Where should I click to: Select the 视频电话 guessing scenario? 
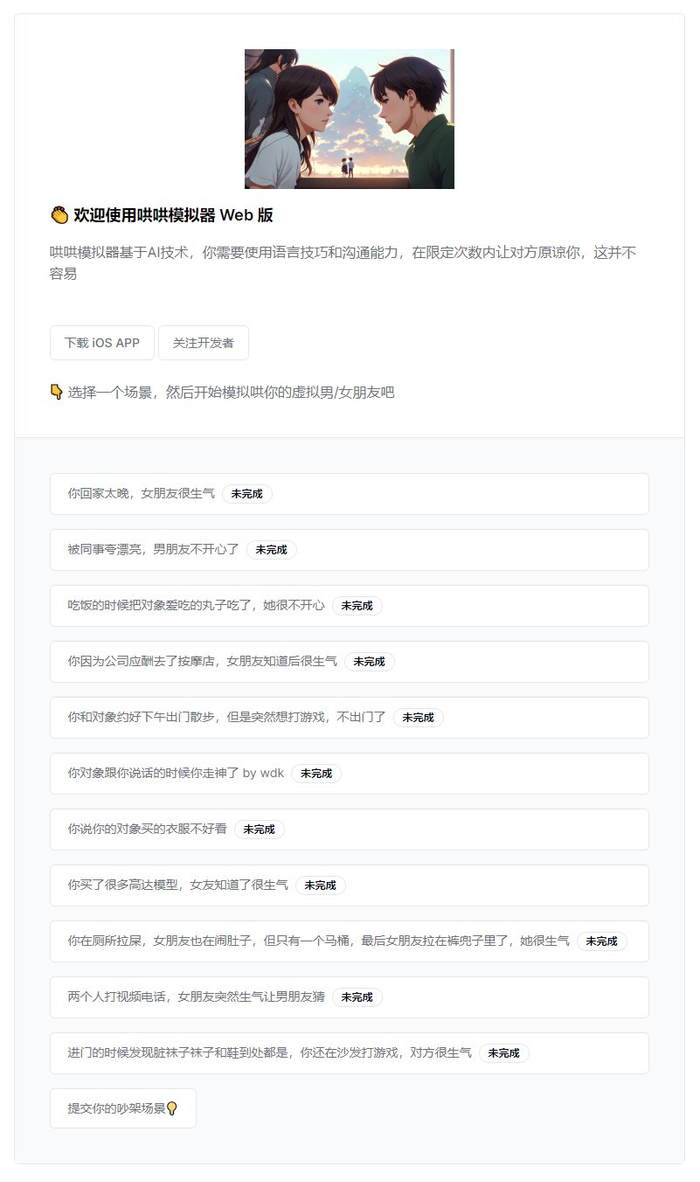[350, 997]
